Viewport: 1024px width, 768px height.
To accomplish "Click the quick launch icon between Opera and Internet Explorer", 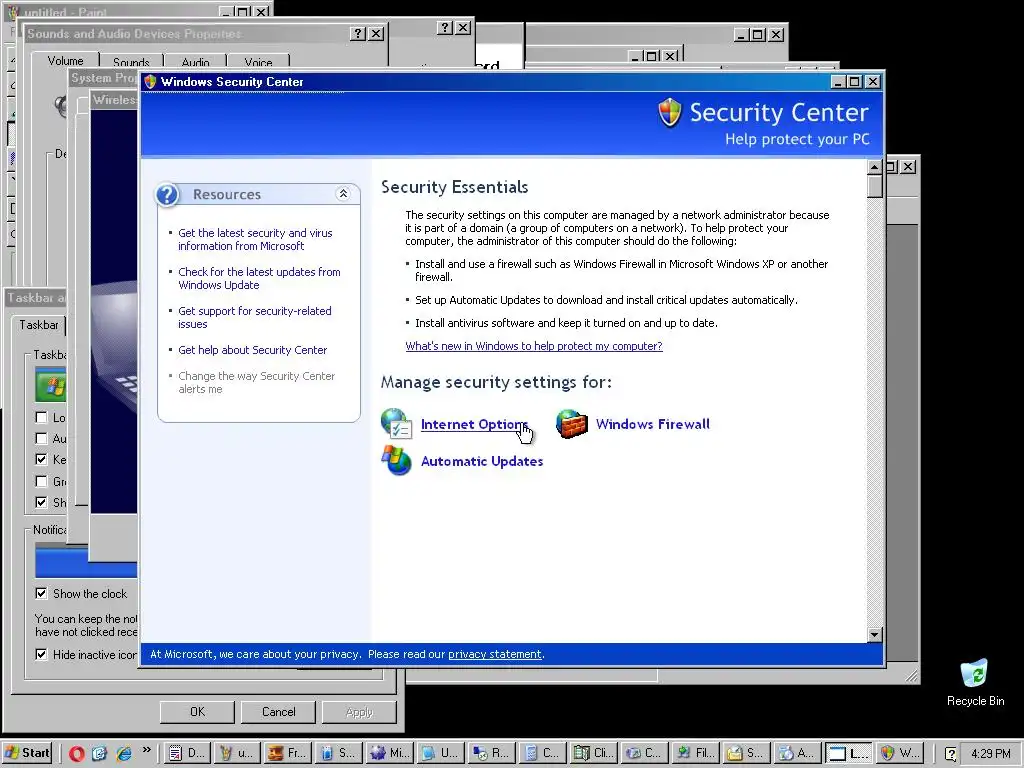I will pyautogui.click(x=99, y=754).
